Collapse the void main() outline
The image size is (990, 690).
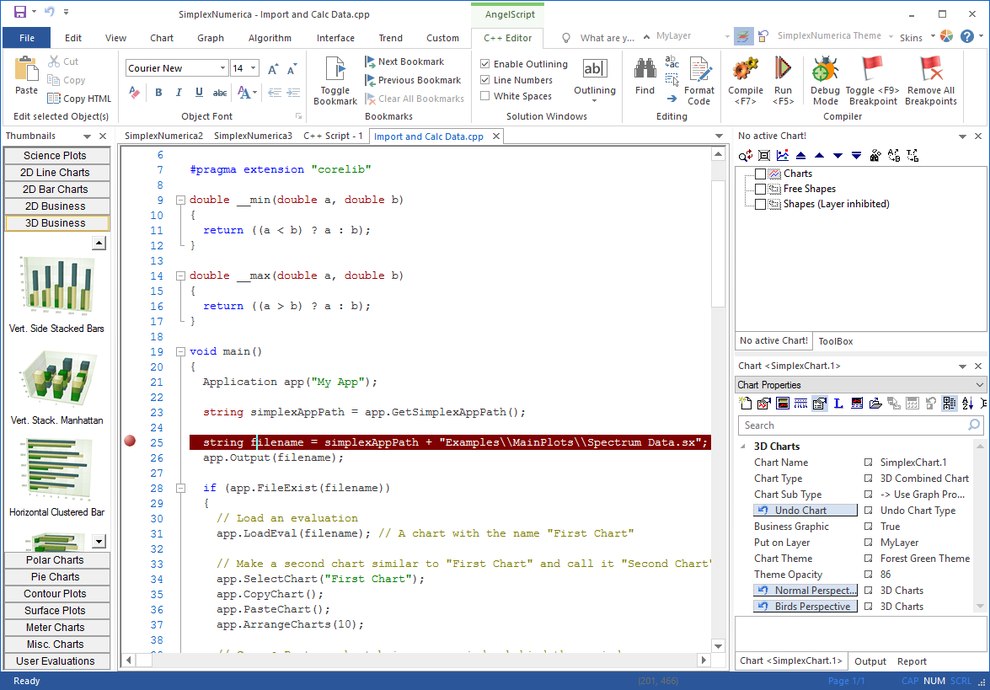point(181,352)
